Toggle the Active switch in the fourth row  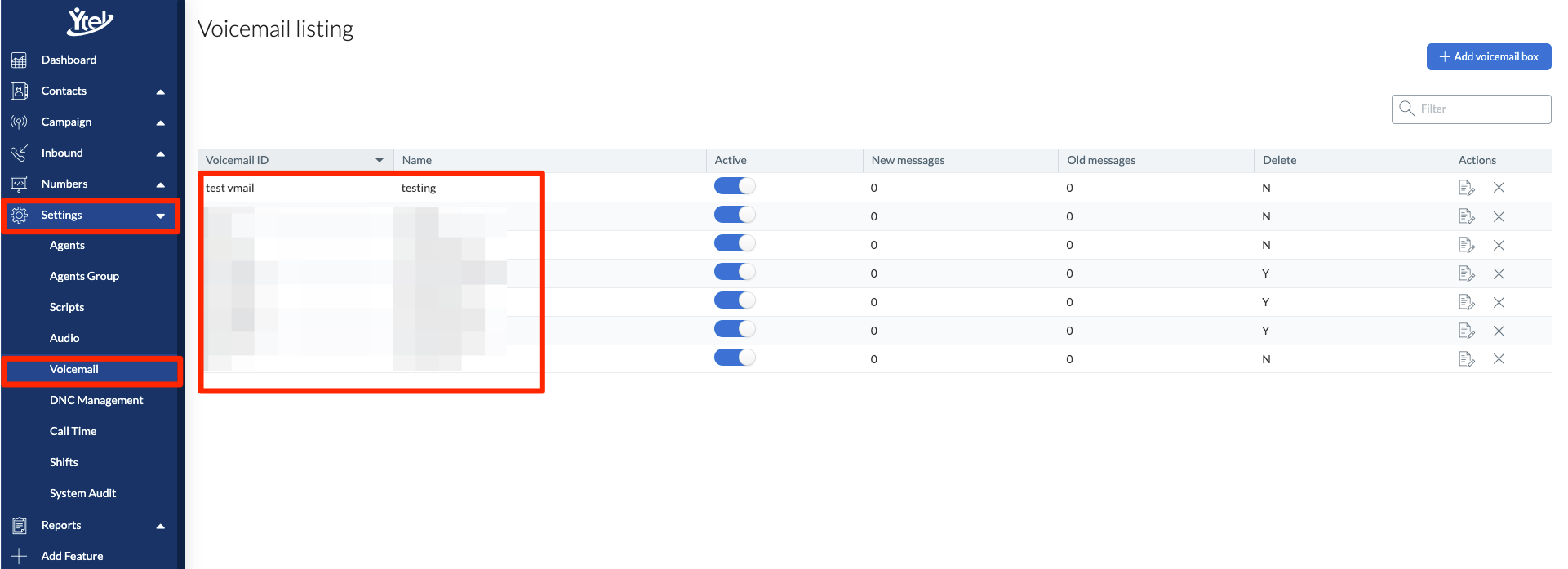[x=735, y=272]
